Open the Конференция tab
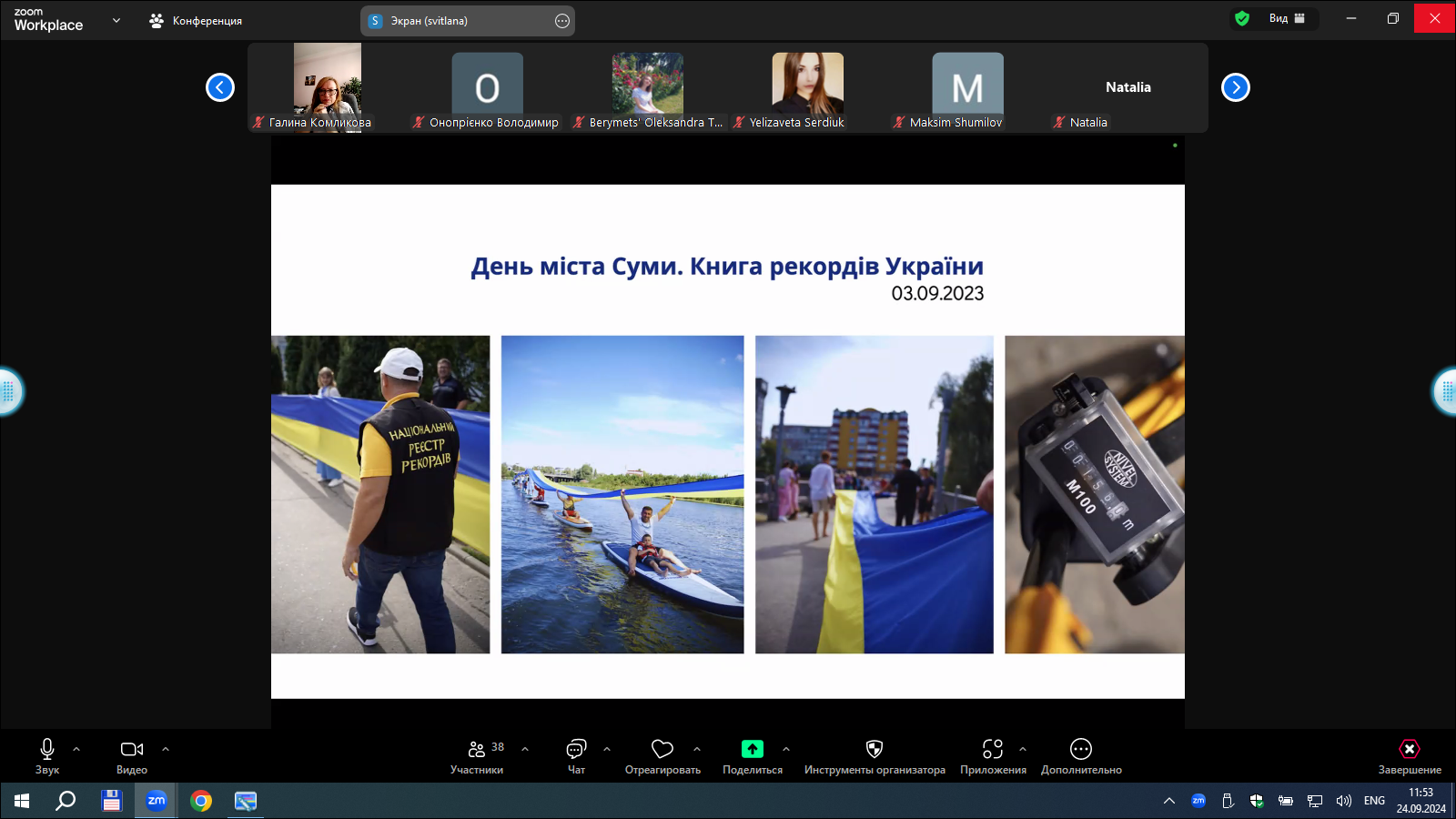1456x819 pixels. click(x=196, y=21)
